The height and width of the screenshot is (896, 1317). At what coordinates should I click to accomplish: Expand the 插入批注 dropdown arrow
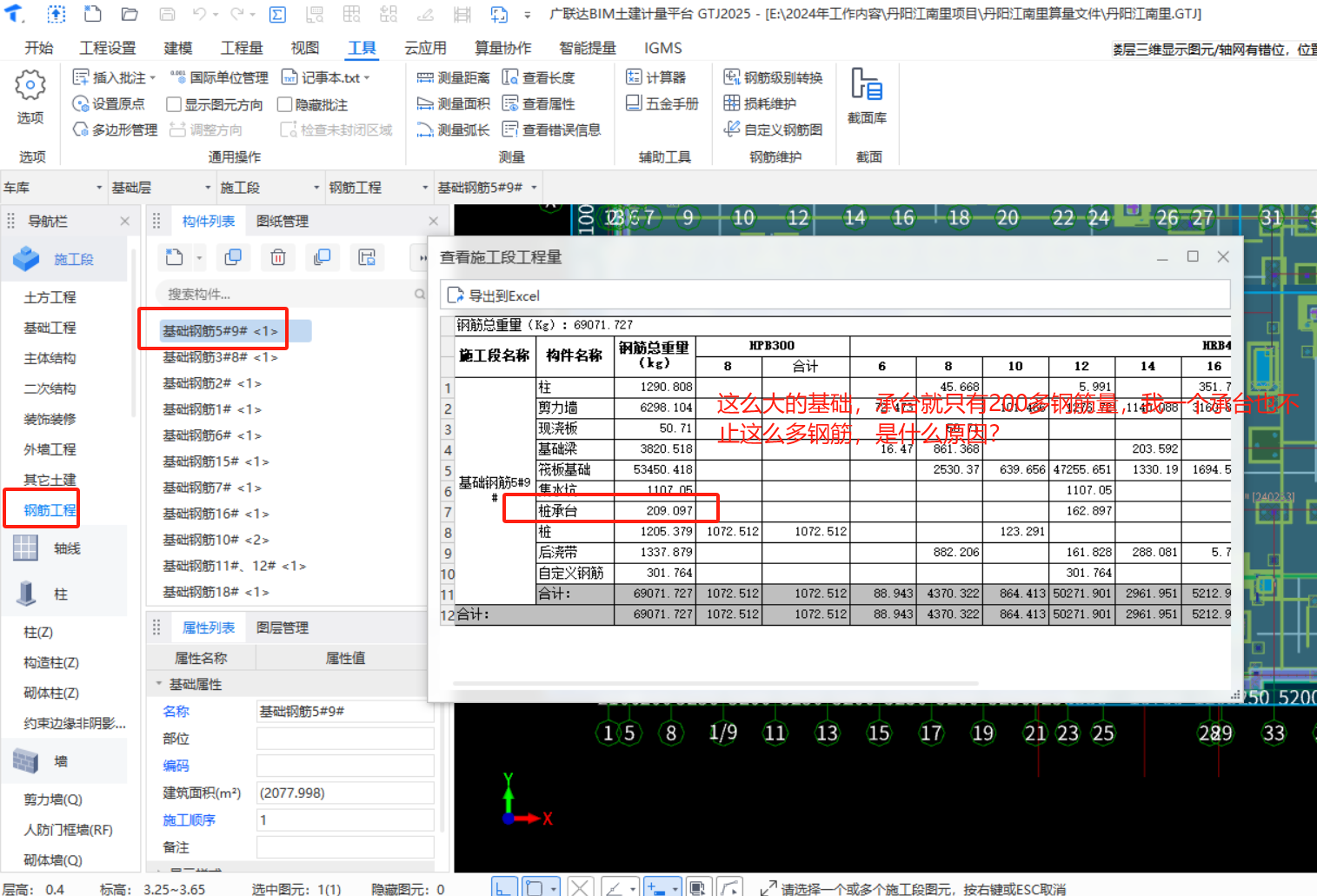(x=152, y=77)
